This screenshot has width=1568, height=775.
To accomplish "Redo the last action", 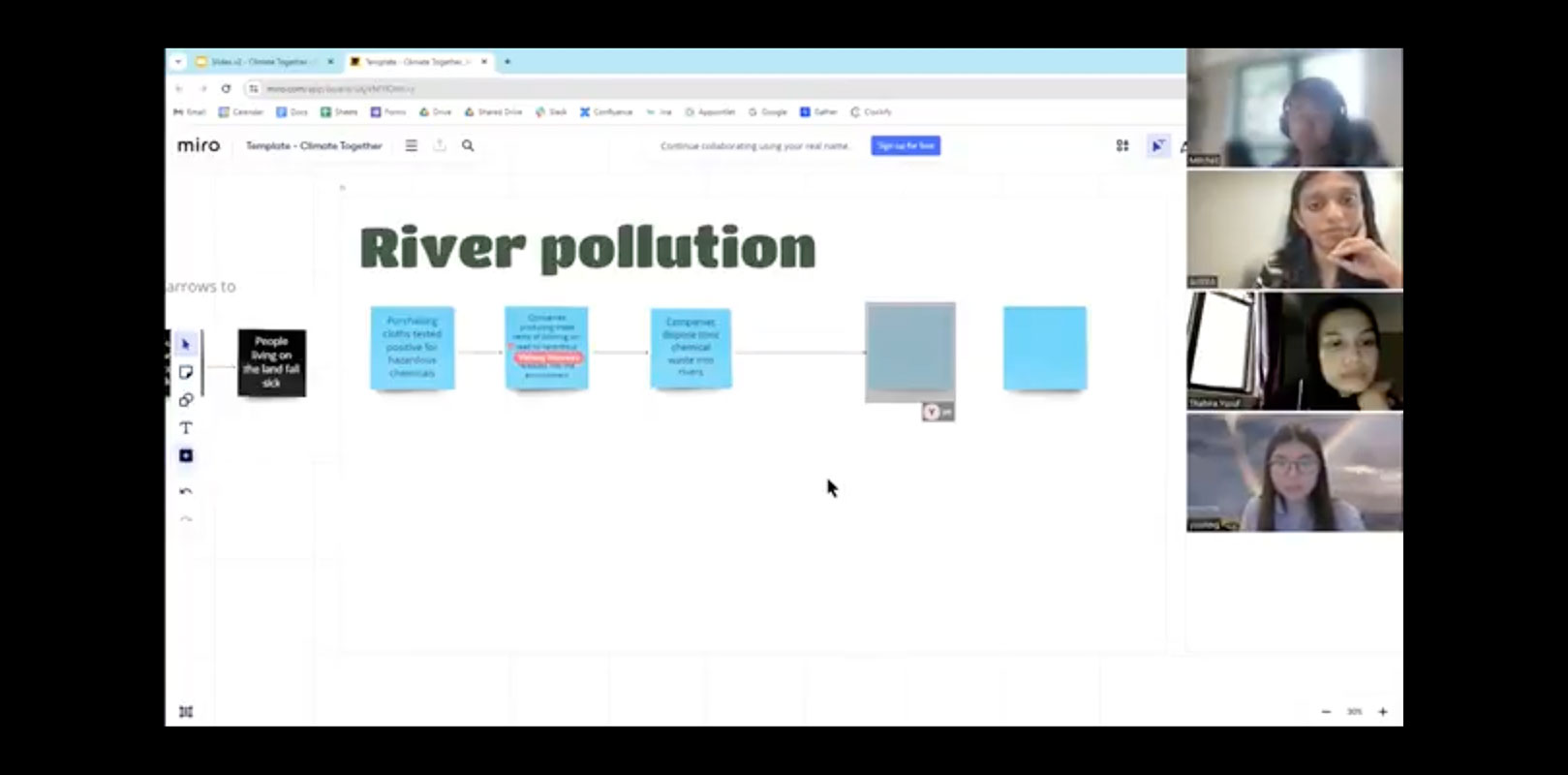I will [186, 520].
